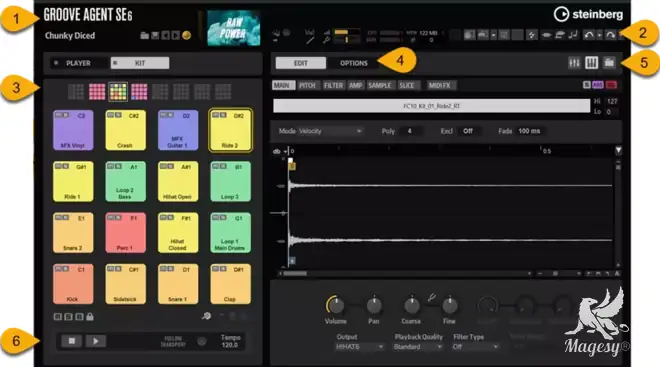
Task: Select the eighth empty pad group
Action: click(223, 92)
